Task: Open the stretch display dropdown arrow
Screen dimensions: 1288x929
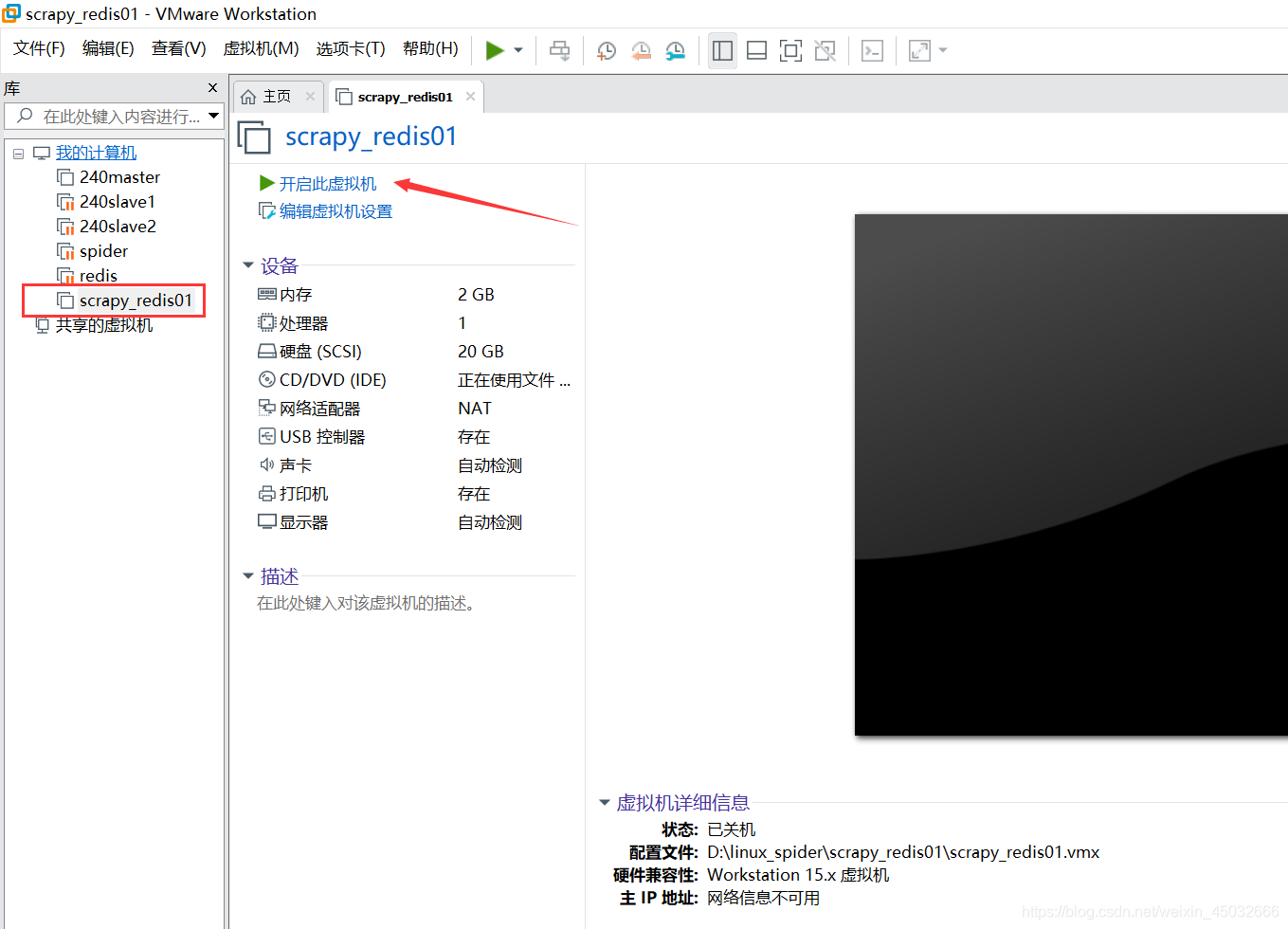Action: tap(943, 50)
